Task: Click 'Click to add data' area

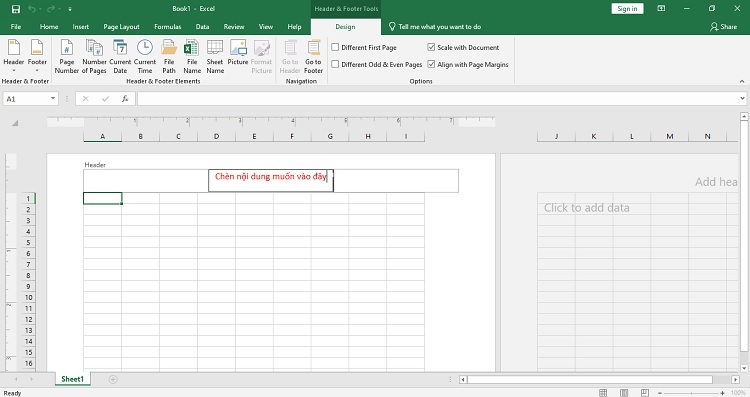Action: 586,208
